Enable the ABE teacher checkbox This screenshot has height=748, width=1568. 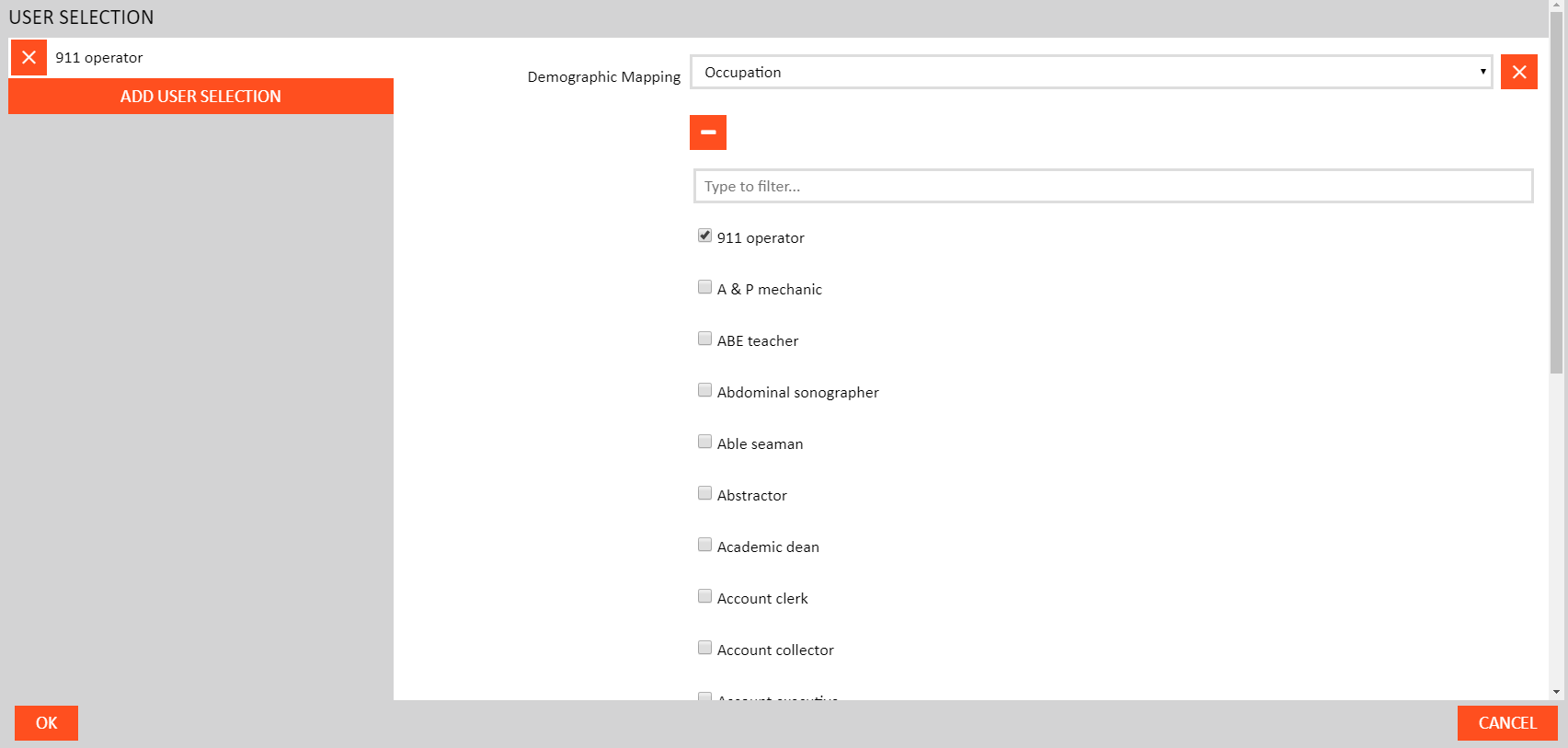[x=704, y=339]
